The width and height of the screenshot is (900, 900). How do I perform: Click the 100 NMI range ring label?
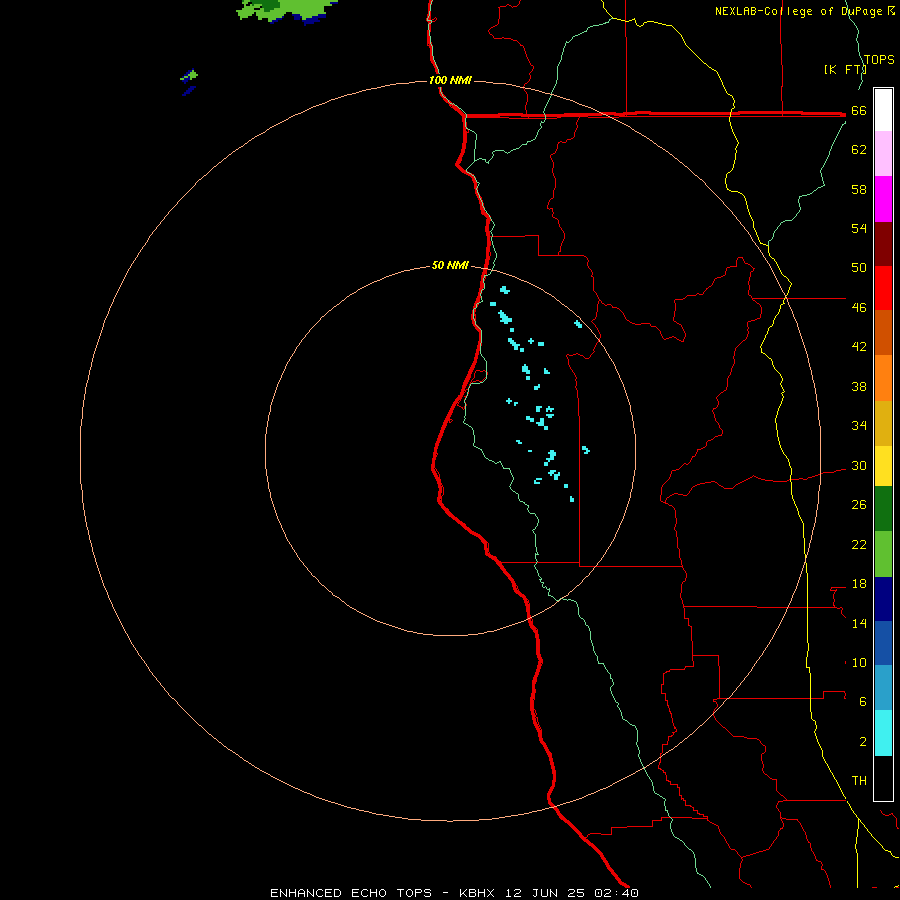point(450,80)
